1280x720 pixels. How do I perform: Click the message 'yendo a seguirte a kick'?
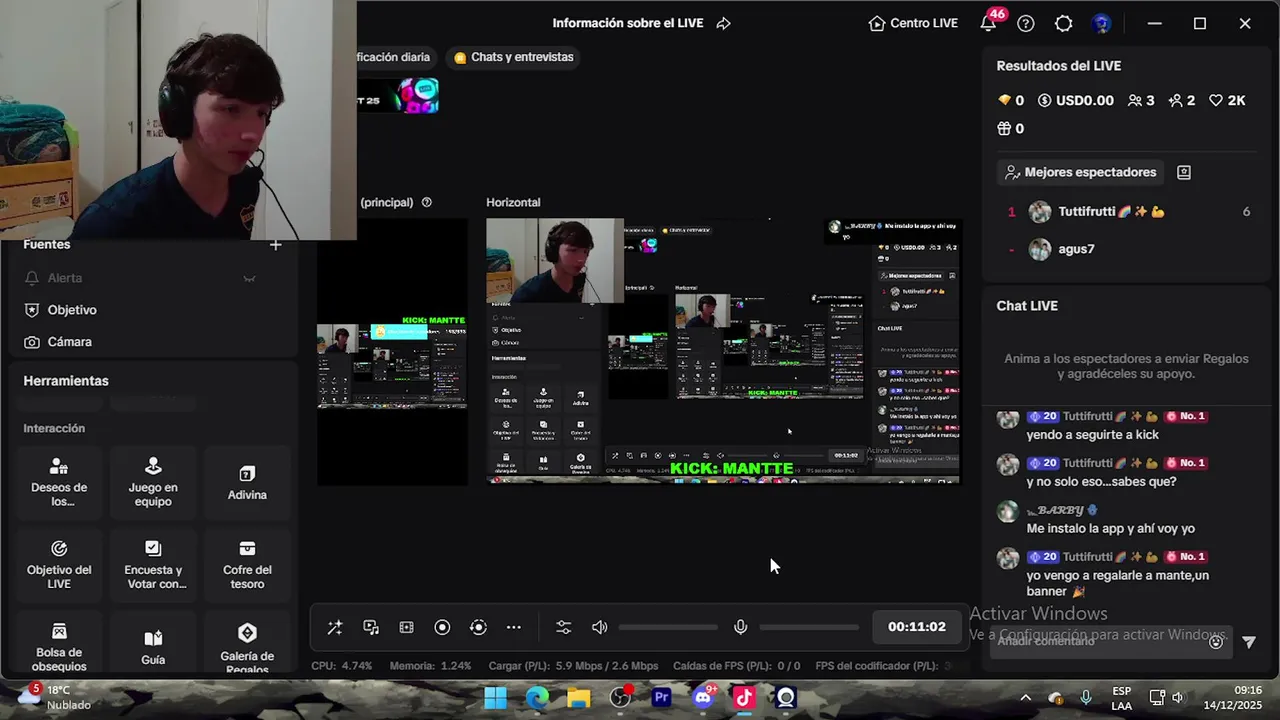[x=1092, y=435]
